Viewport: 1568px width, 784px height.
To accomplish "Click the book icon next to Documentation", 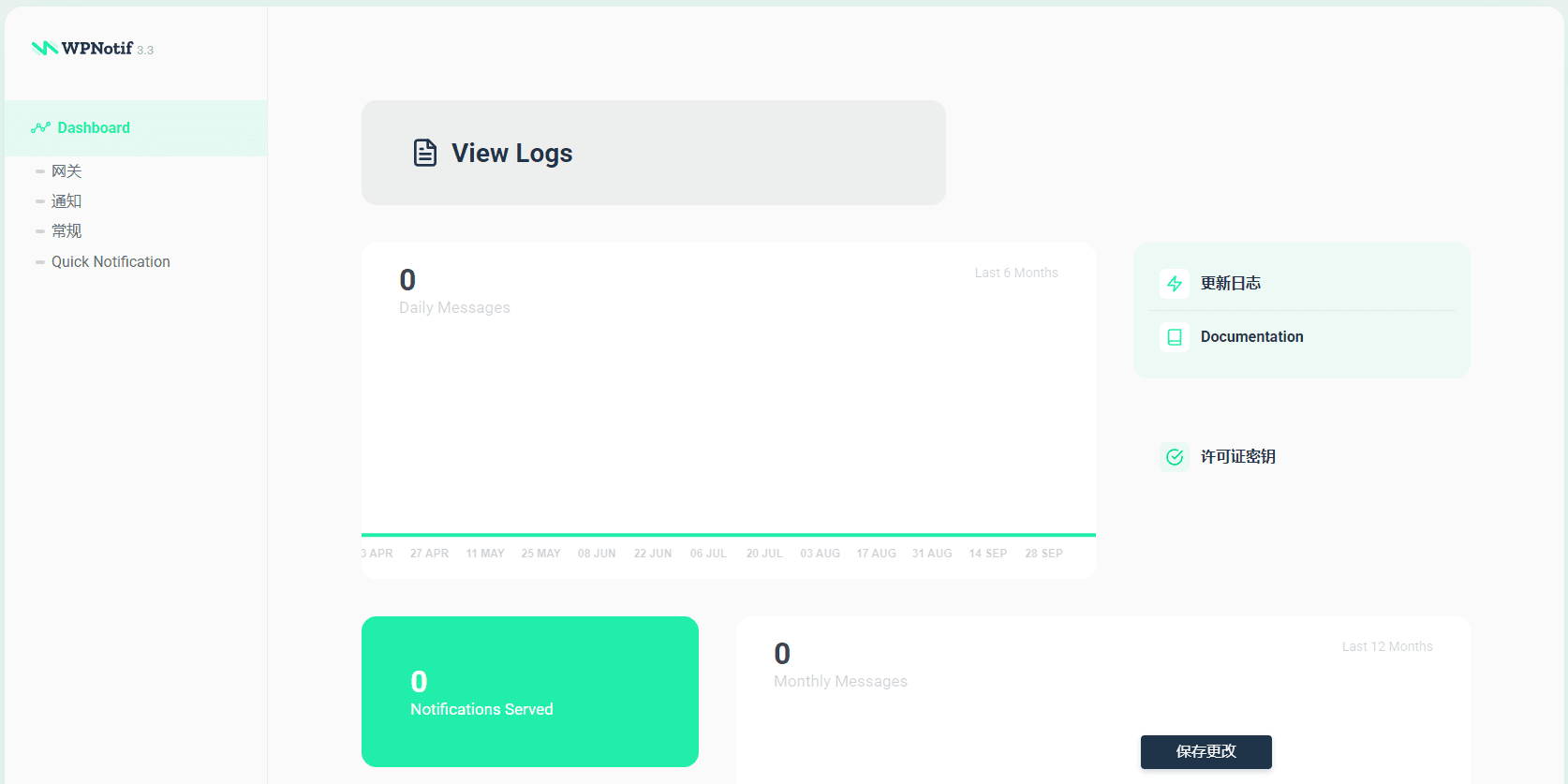I will point(1175,337).
